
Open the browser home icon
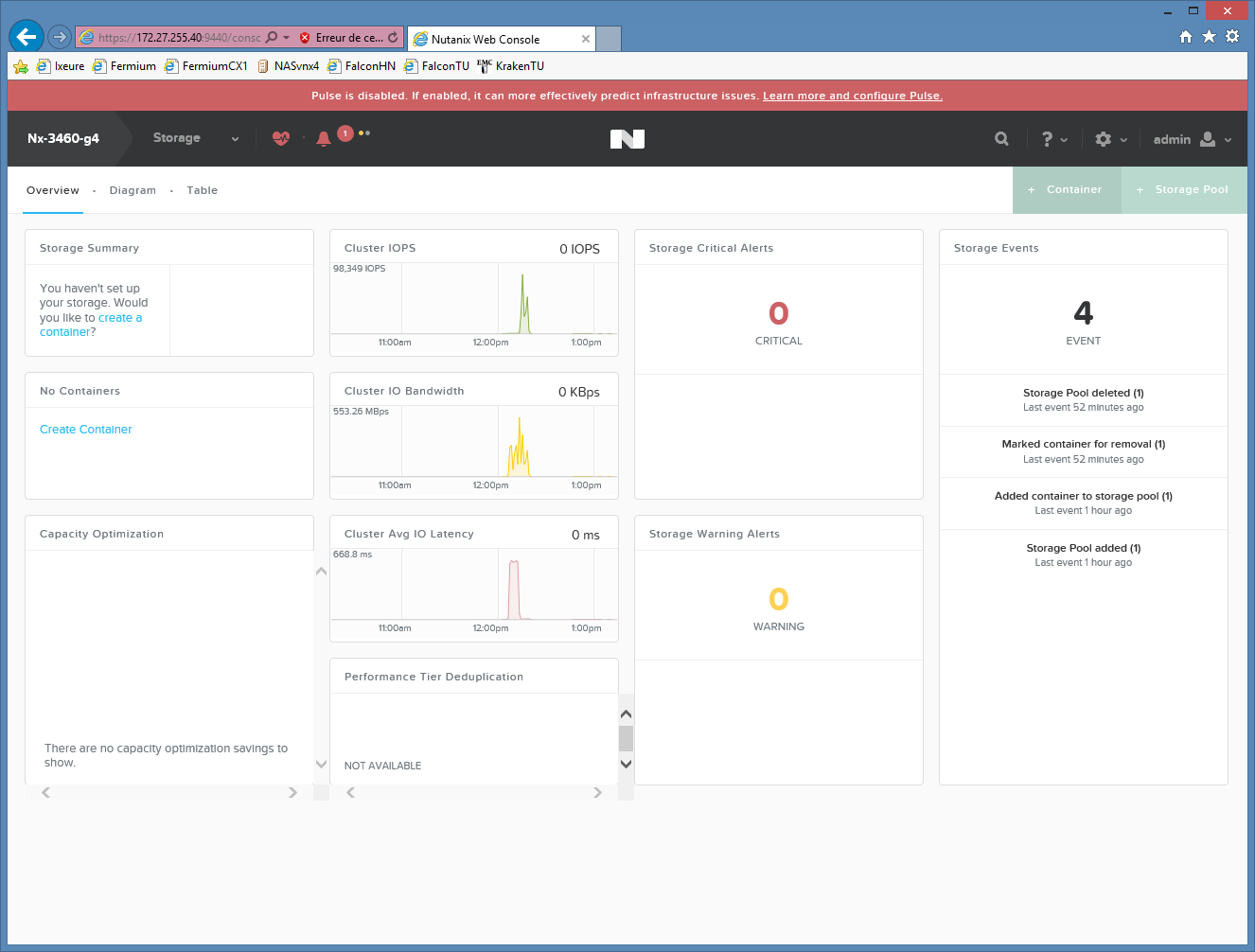coord(1186,37)
